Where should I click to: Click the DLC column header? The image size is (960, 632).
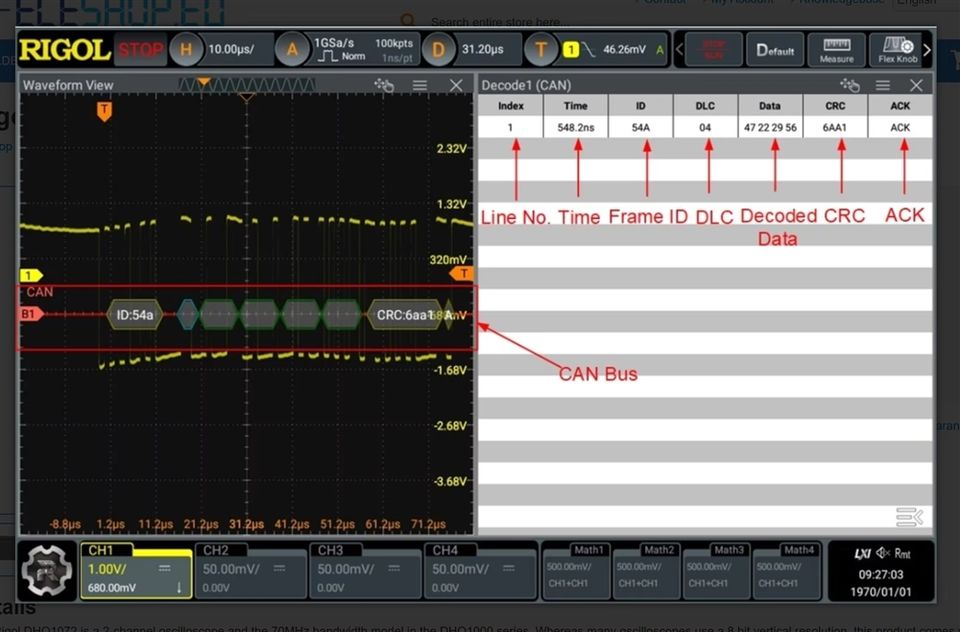point(705,105)
